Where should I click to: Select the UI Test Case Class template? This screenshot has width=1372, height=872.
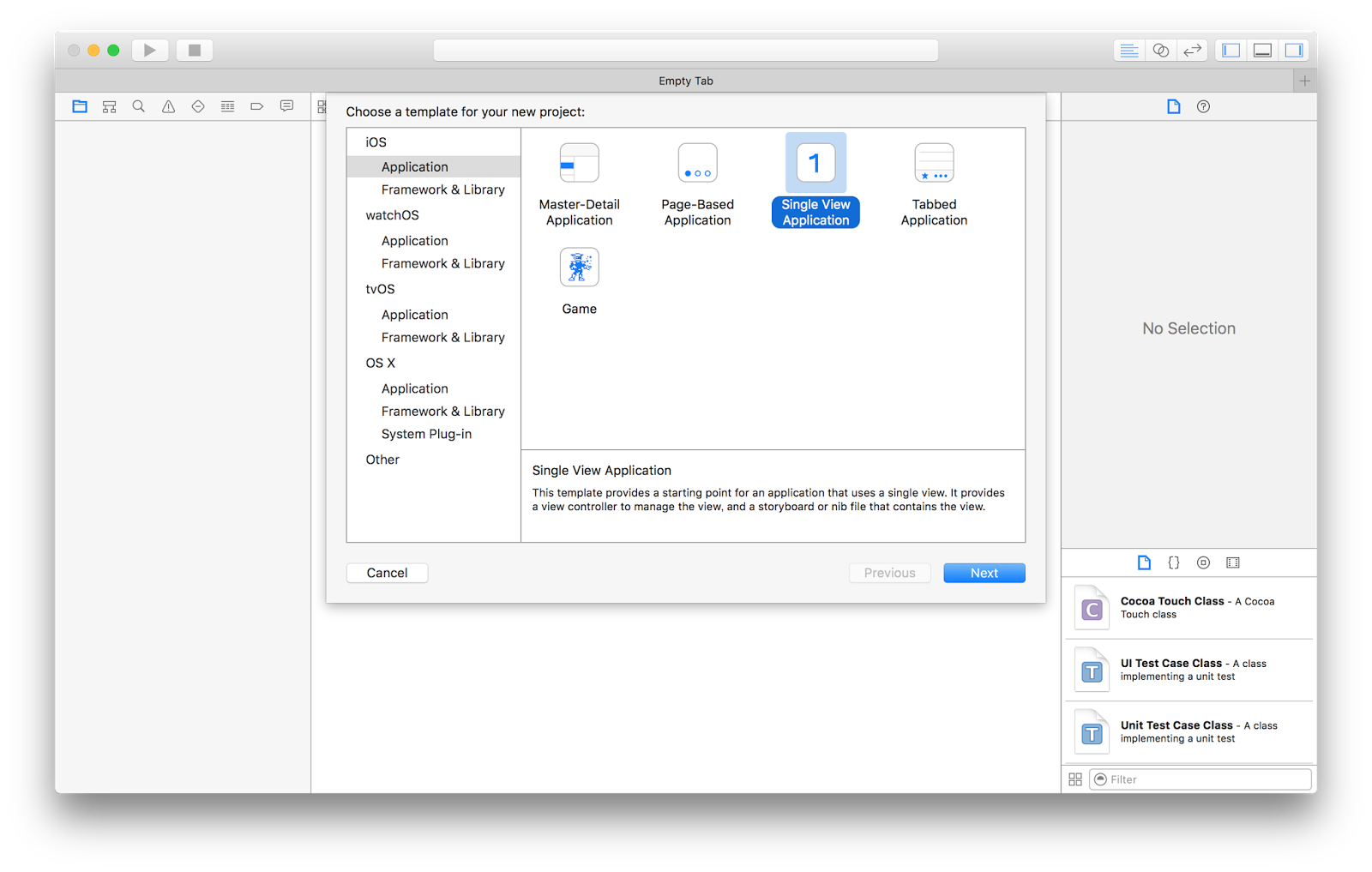[1189, 670]
